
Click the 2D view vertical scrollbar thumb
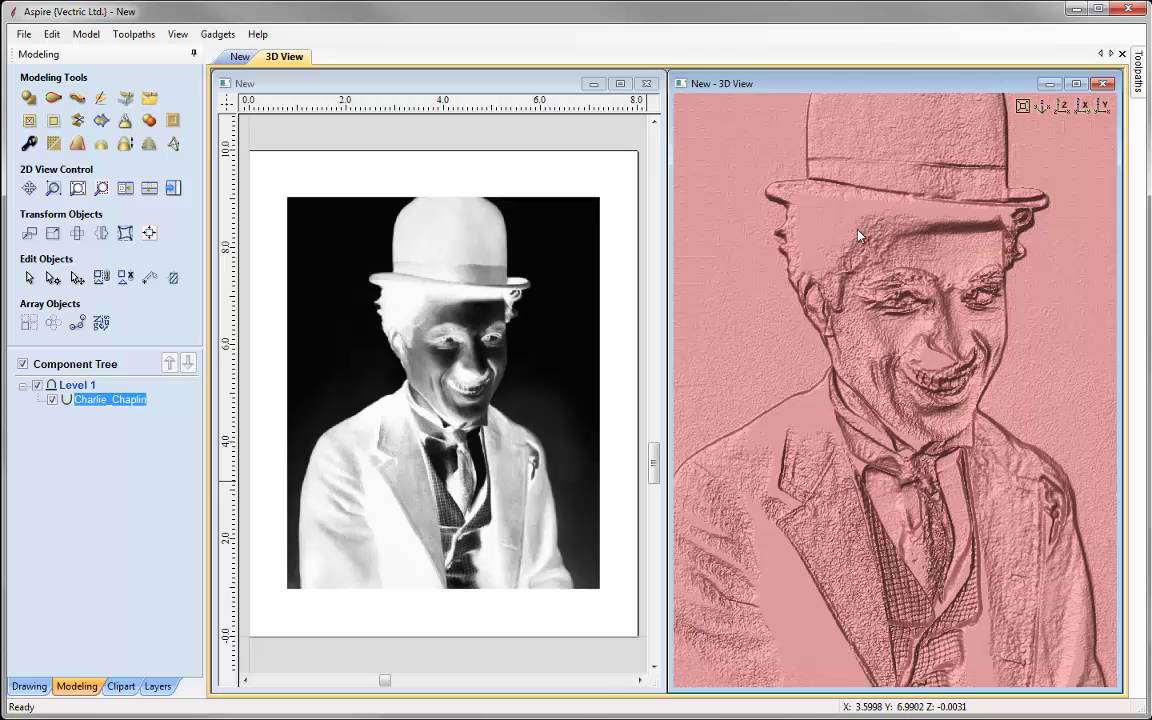tap(654, 463)
